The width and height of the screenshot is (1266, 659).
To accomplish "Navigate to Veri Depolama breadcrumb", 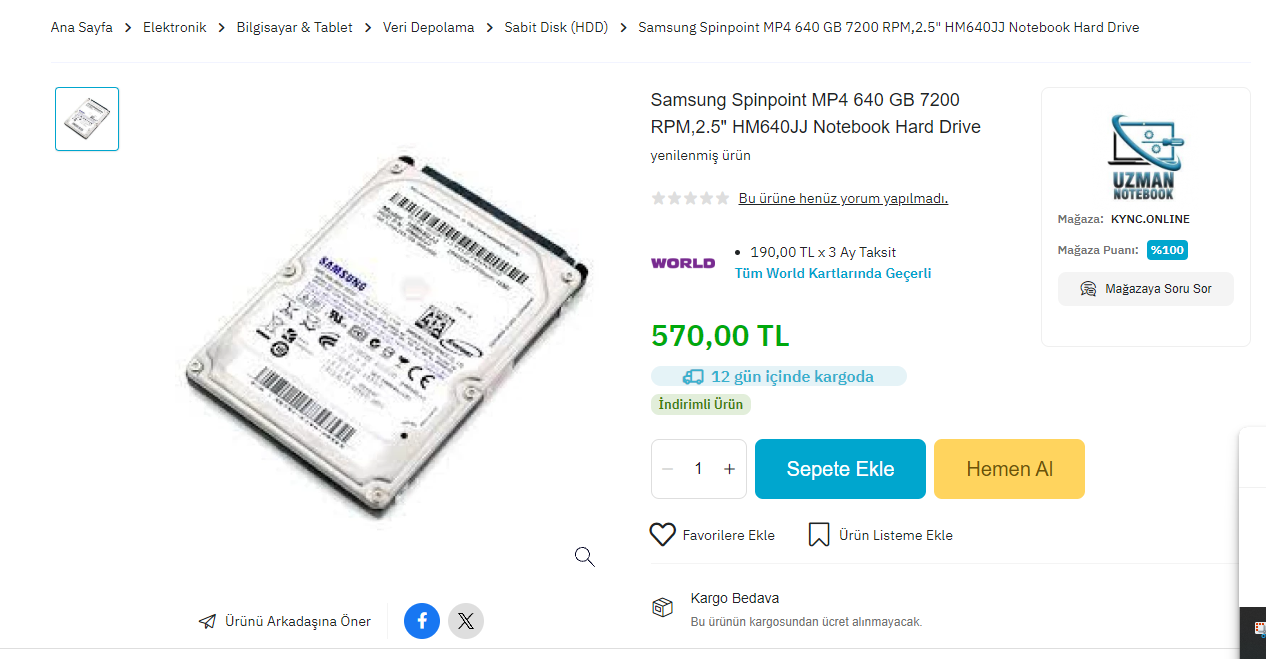I will pyautogui.click(x=428, y=28).
